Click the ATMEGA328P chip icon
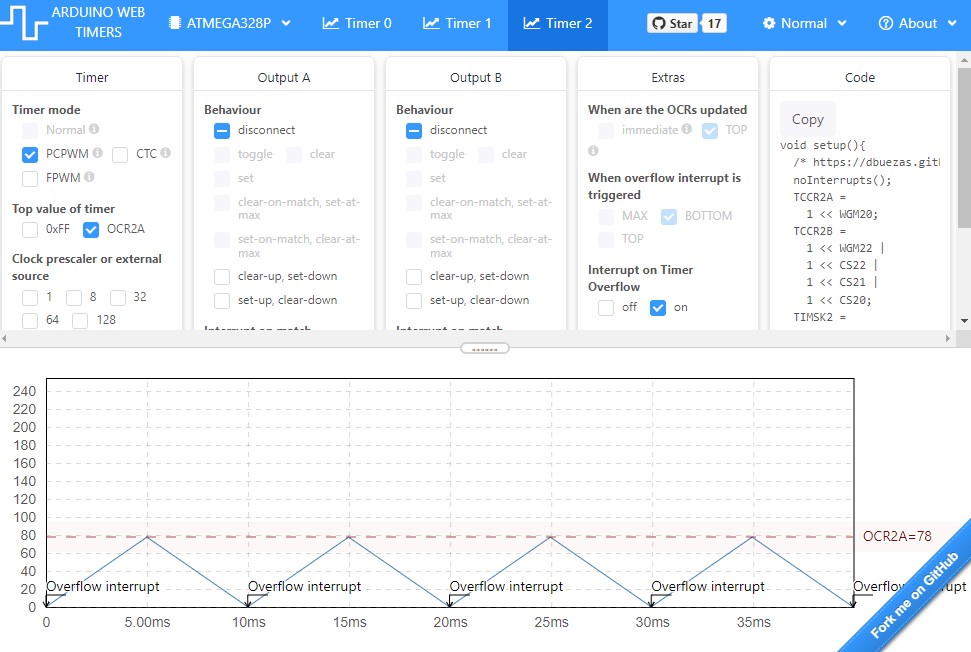Image resolution: width=971 pixels, height=652 pixels. [x=175, y=23]
